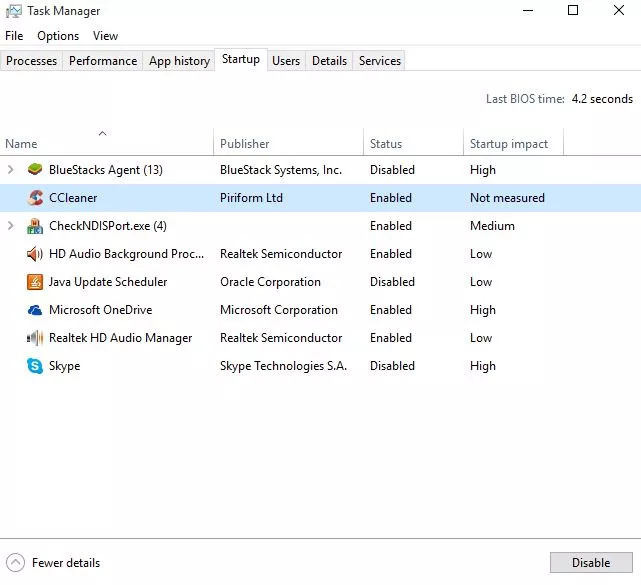The width and height of the screenshot is (641, 585).
Task: Expand the BlueStacks Agent group
Action: coord(11,169)
